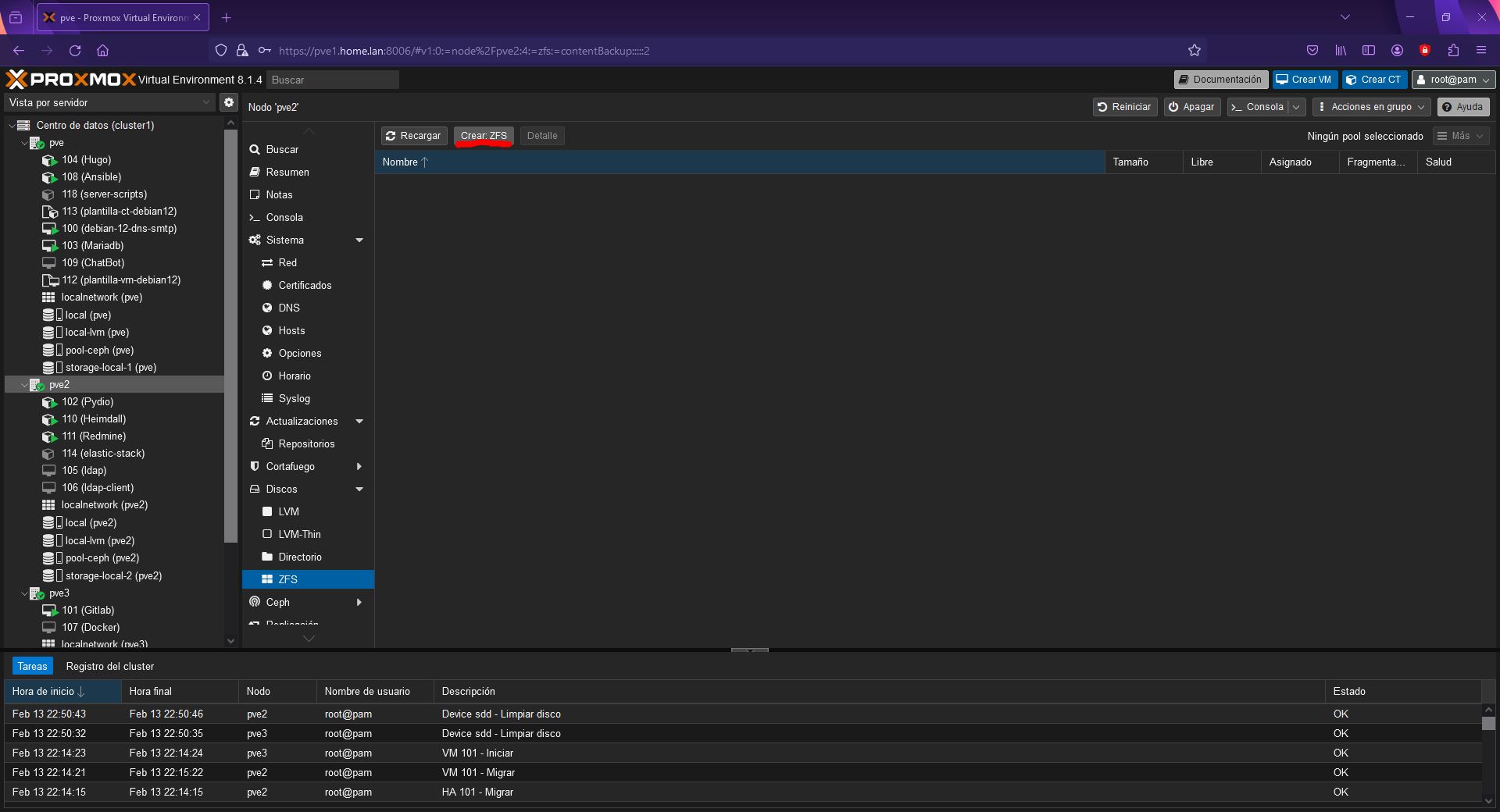The image size is (1500, 812).
Task: Collapse Centro de datos tree root
Action: (x=12, y=125)
